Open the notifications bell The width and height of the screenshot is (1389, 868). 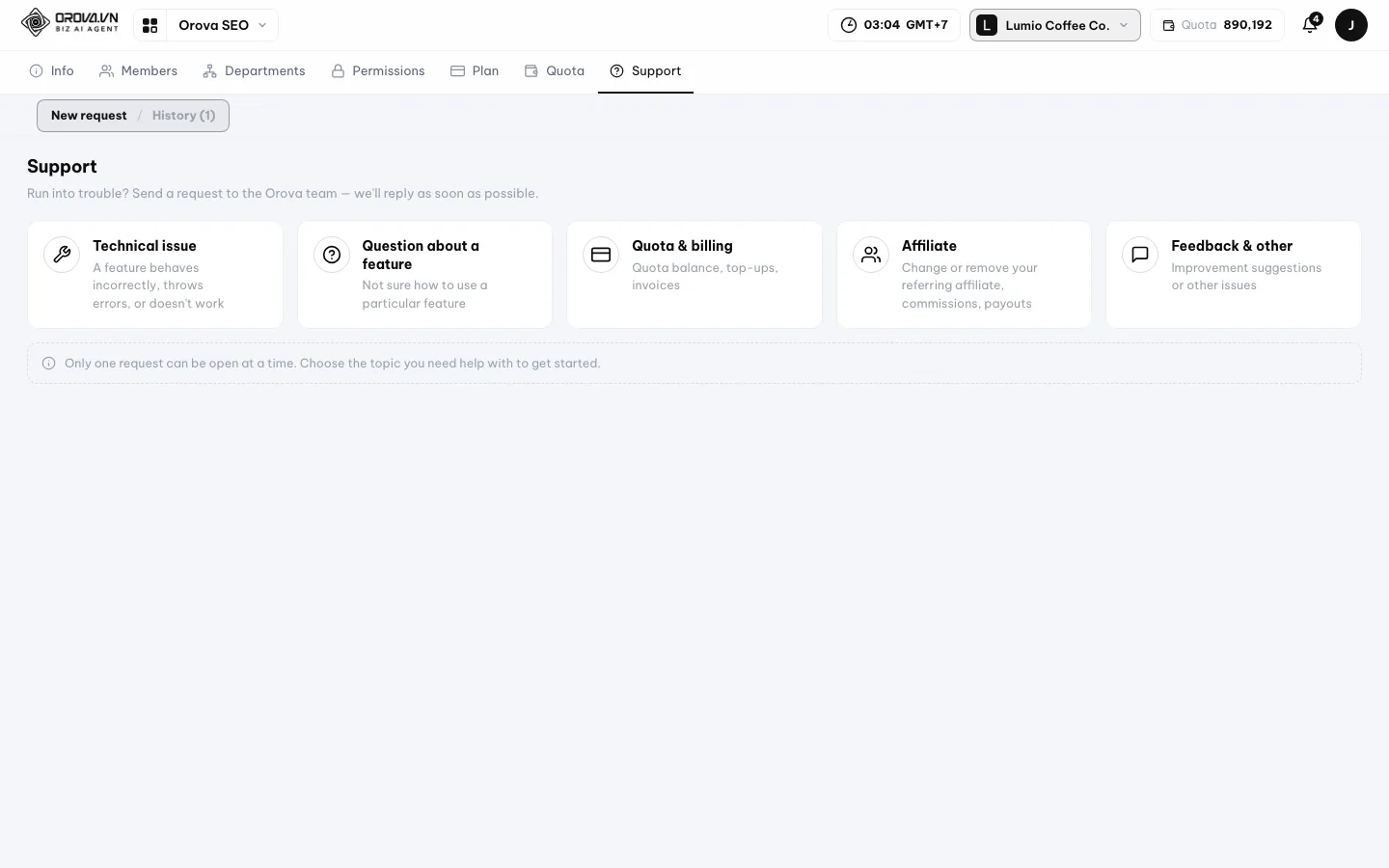point(1310,25)
